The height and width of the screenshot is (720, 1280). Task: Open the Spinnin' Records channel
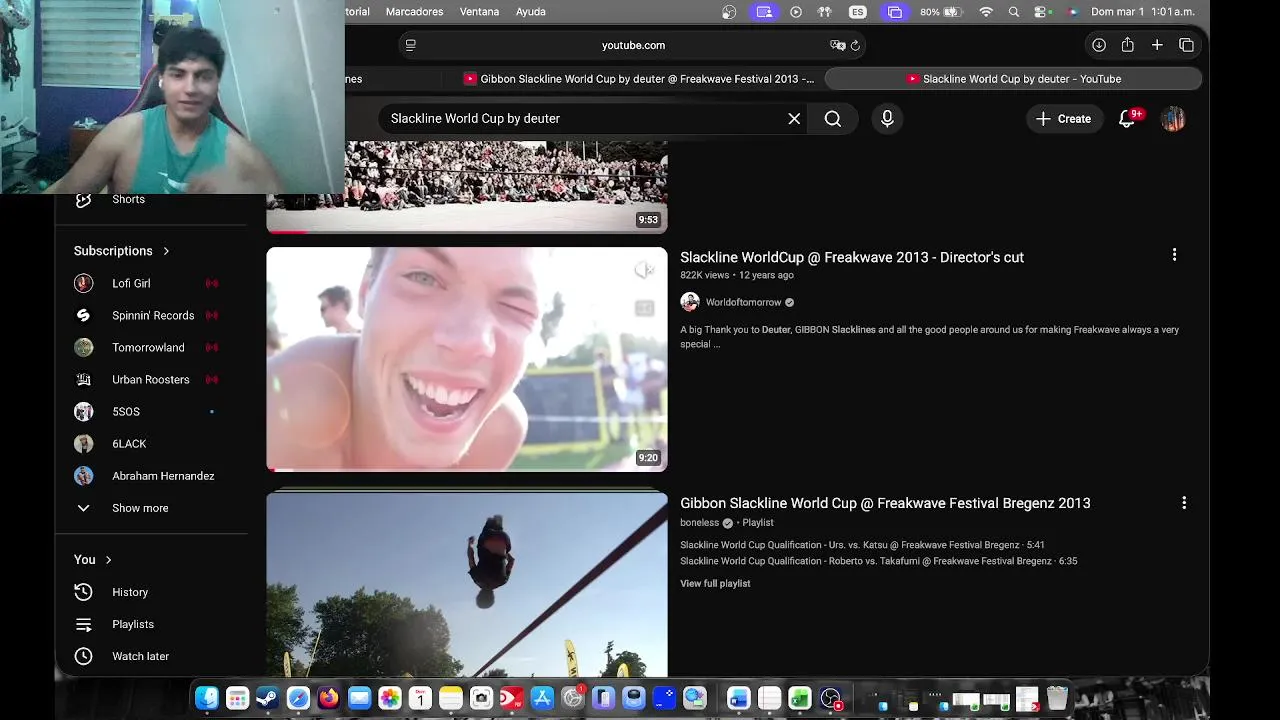click(x=152, y=315)
